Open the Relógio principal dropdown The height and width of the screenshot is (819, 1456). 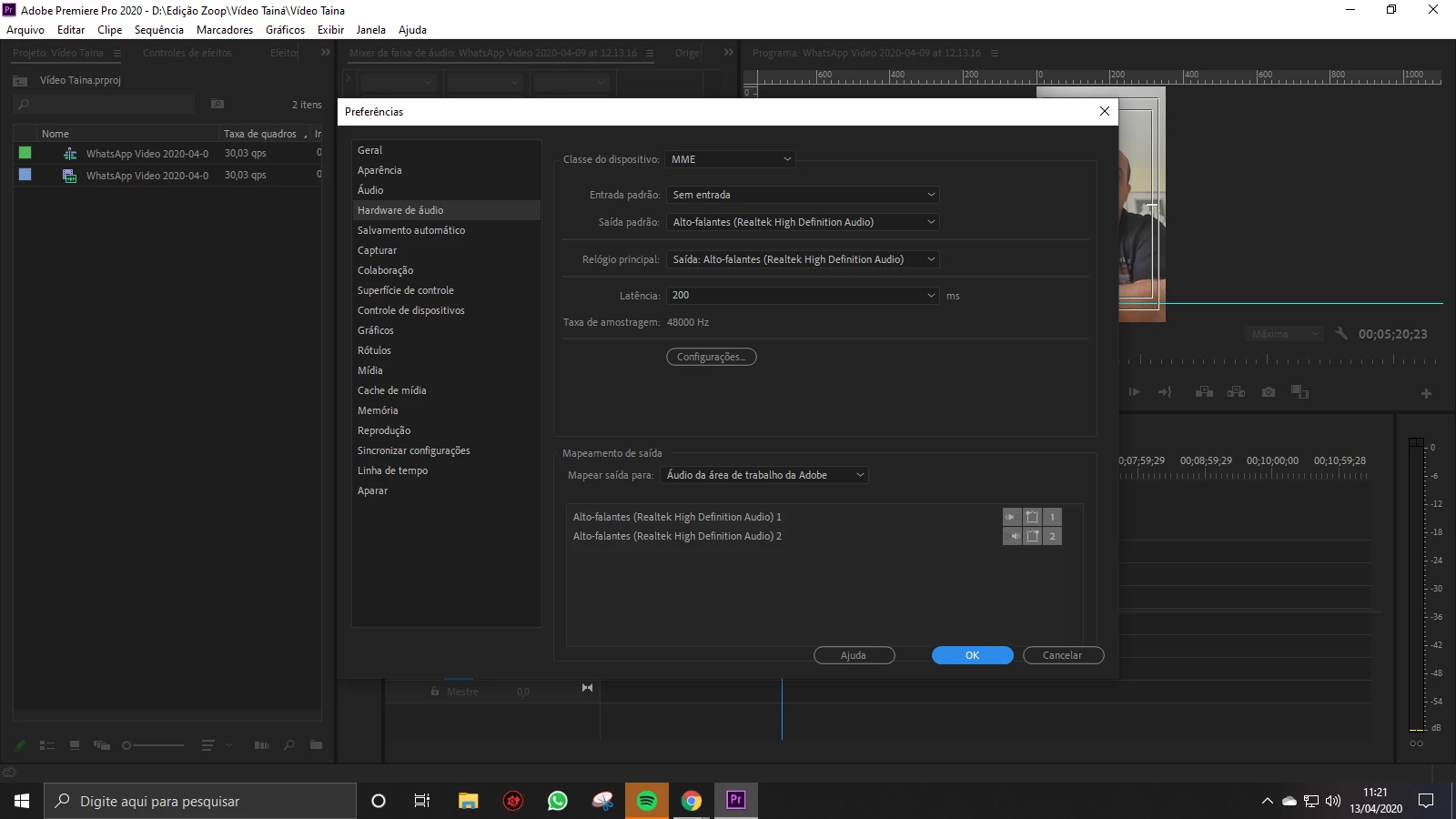(x=804, y=259)
